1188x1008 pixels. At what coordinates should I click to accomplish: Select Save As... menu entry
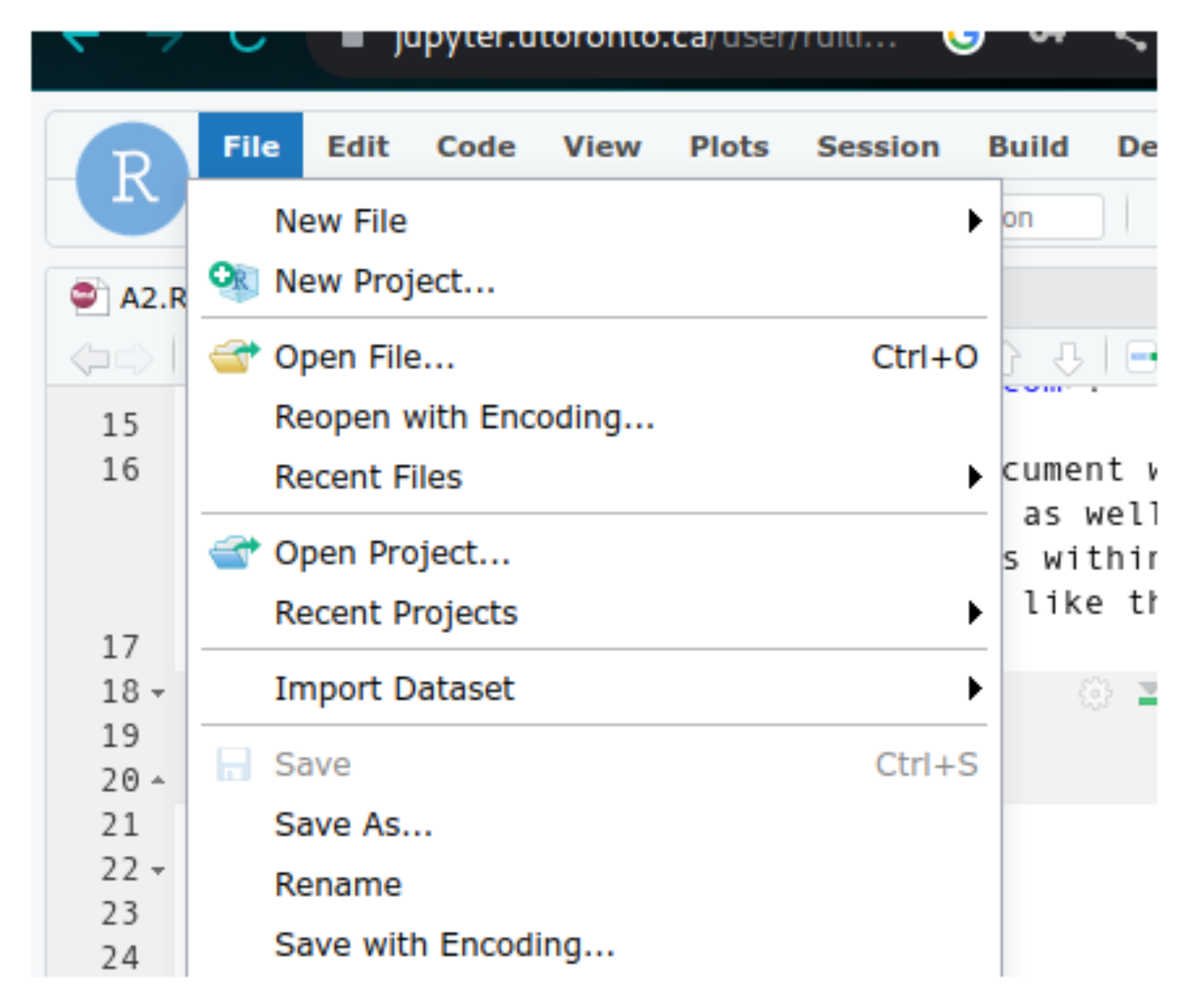click(594, 824)
